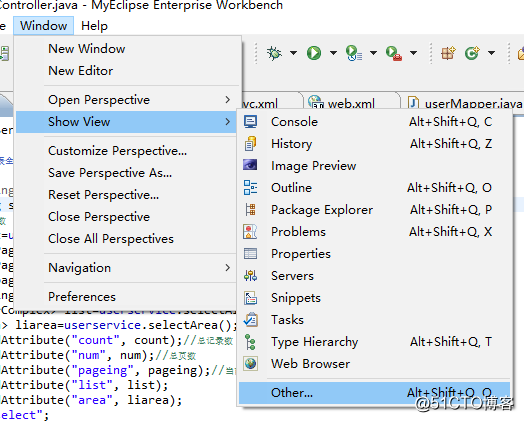Image resolution: width=524 pixels, height=422 pixels.
Task: Click the userMapper.java tab file icon
Action: (x=413, y=102)
